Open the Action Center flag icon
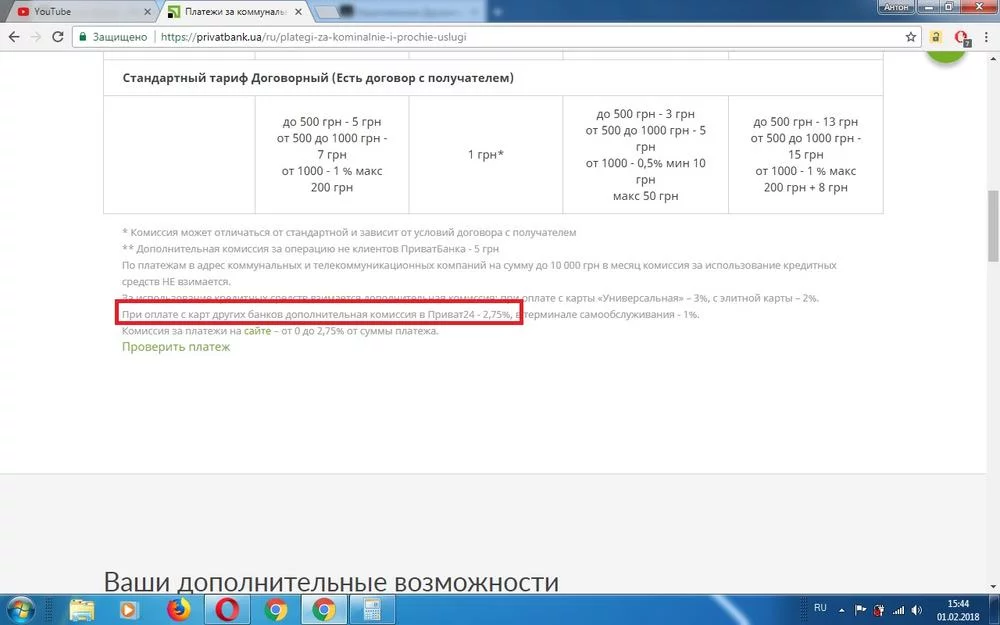 click(860, 610)
